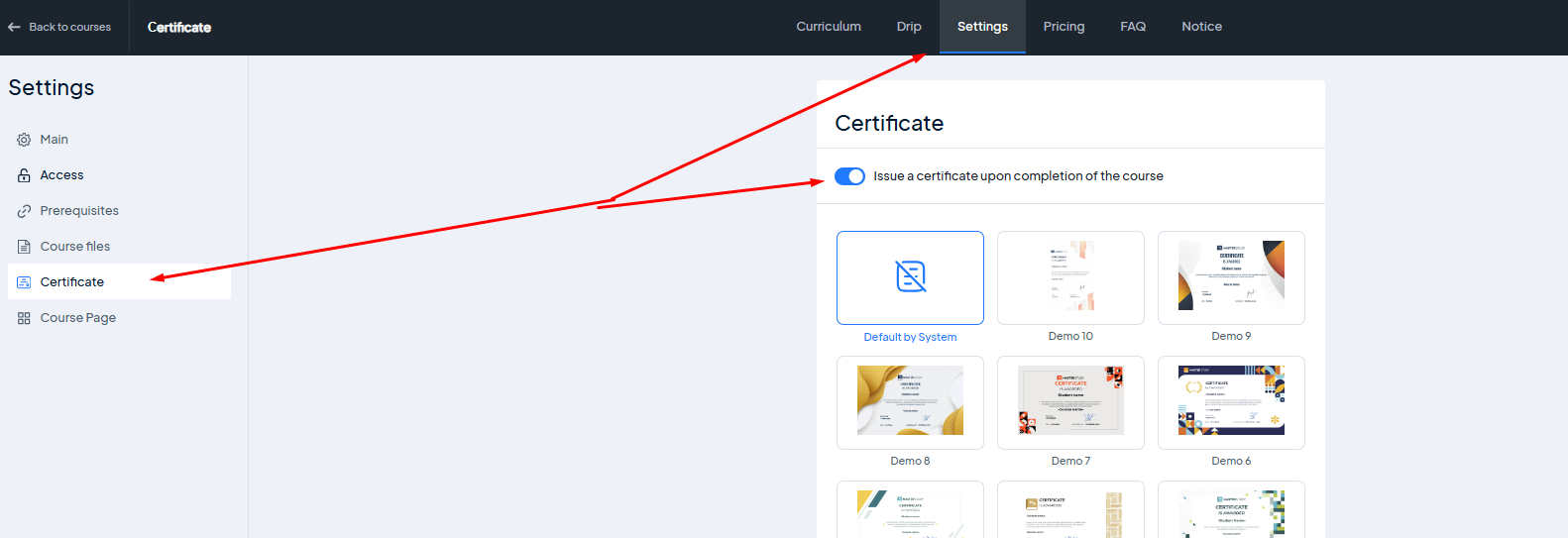Open the Notice tab
The width and height of the screenshot is (1568, 538).
pos(1201,27)
